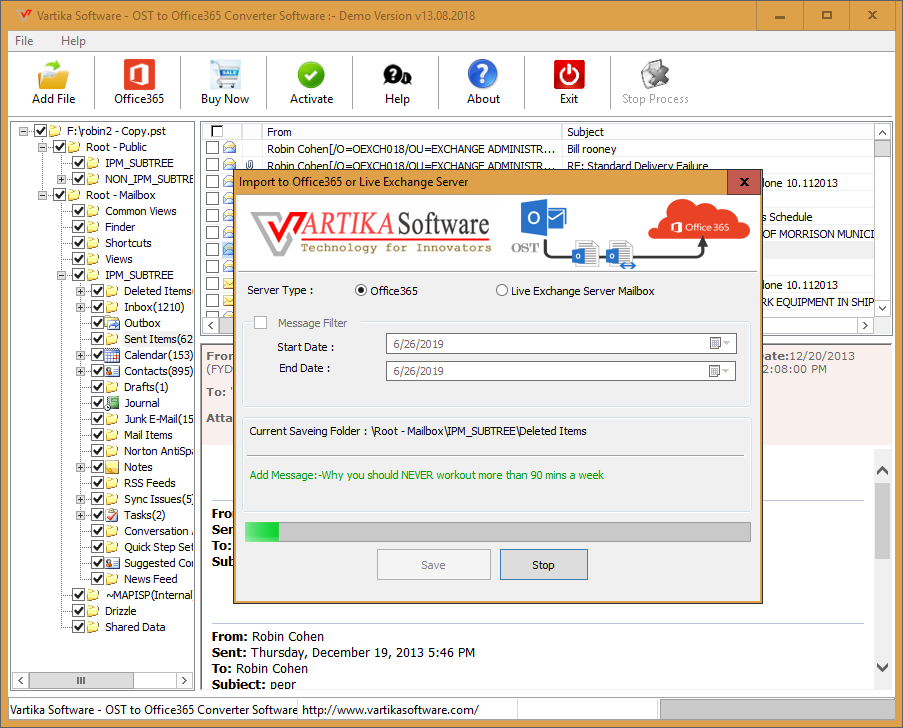Check the Bill rooney message checkbox

pos(212,148)
